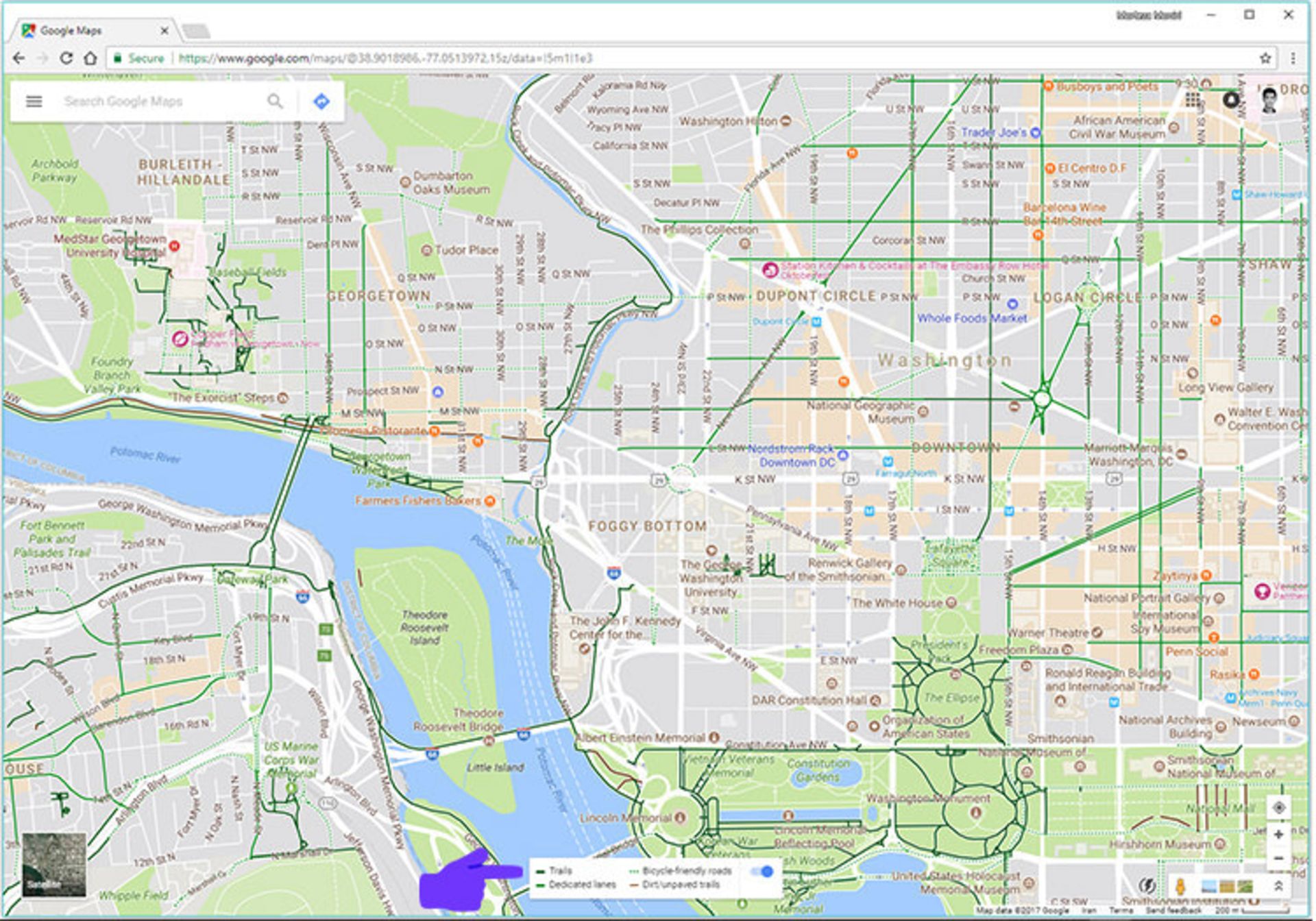Select the Zaytinya restaurant pin
The height and width of the screenshot is (921, 1316).
[1206, 576]
